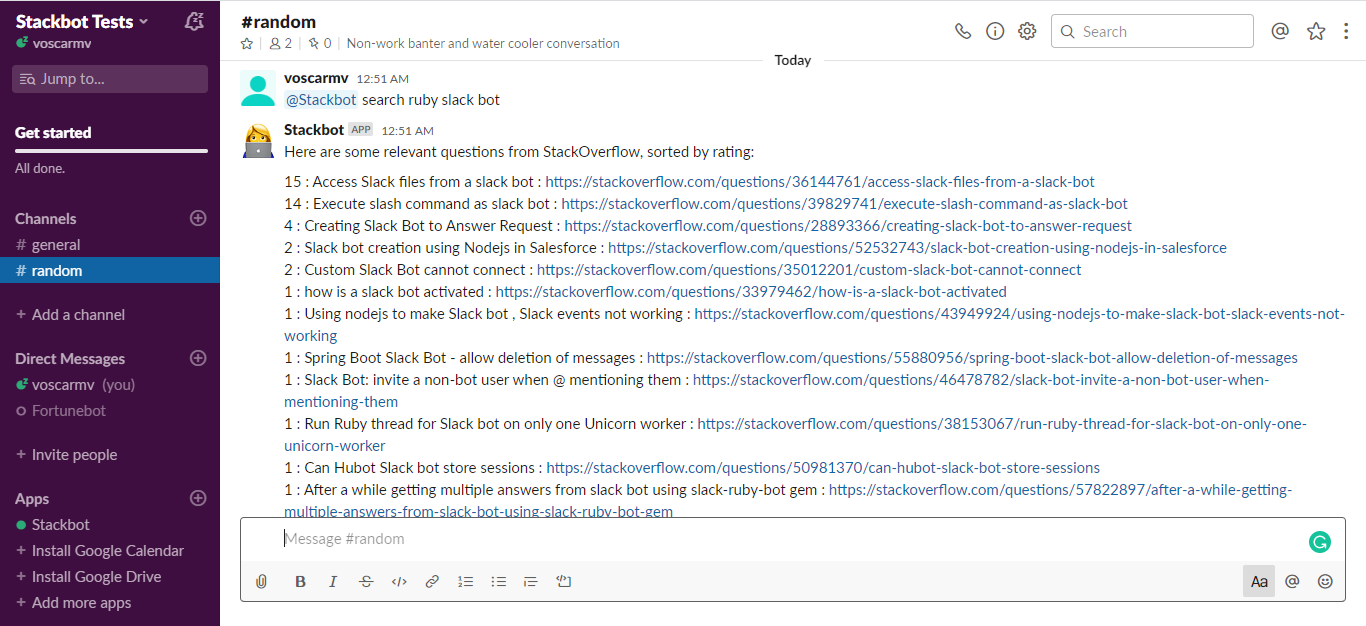Click Install Google Calendar
The height and width of the screenshot is (626, 1366).
point(100,551)
